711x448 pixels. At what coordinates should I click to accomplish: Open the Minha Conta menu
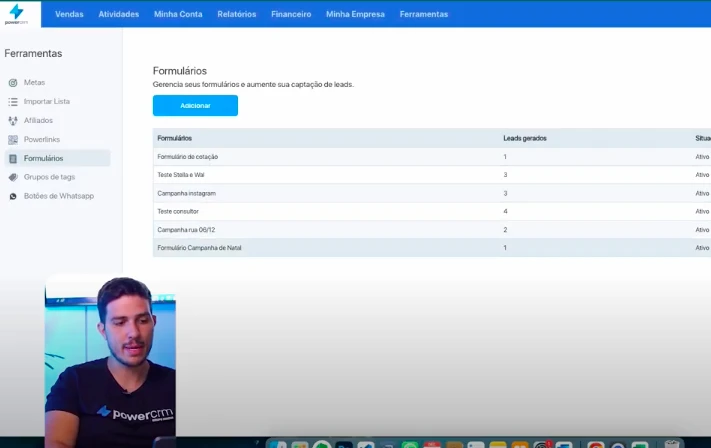178,14
